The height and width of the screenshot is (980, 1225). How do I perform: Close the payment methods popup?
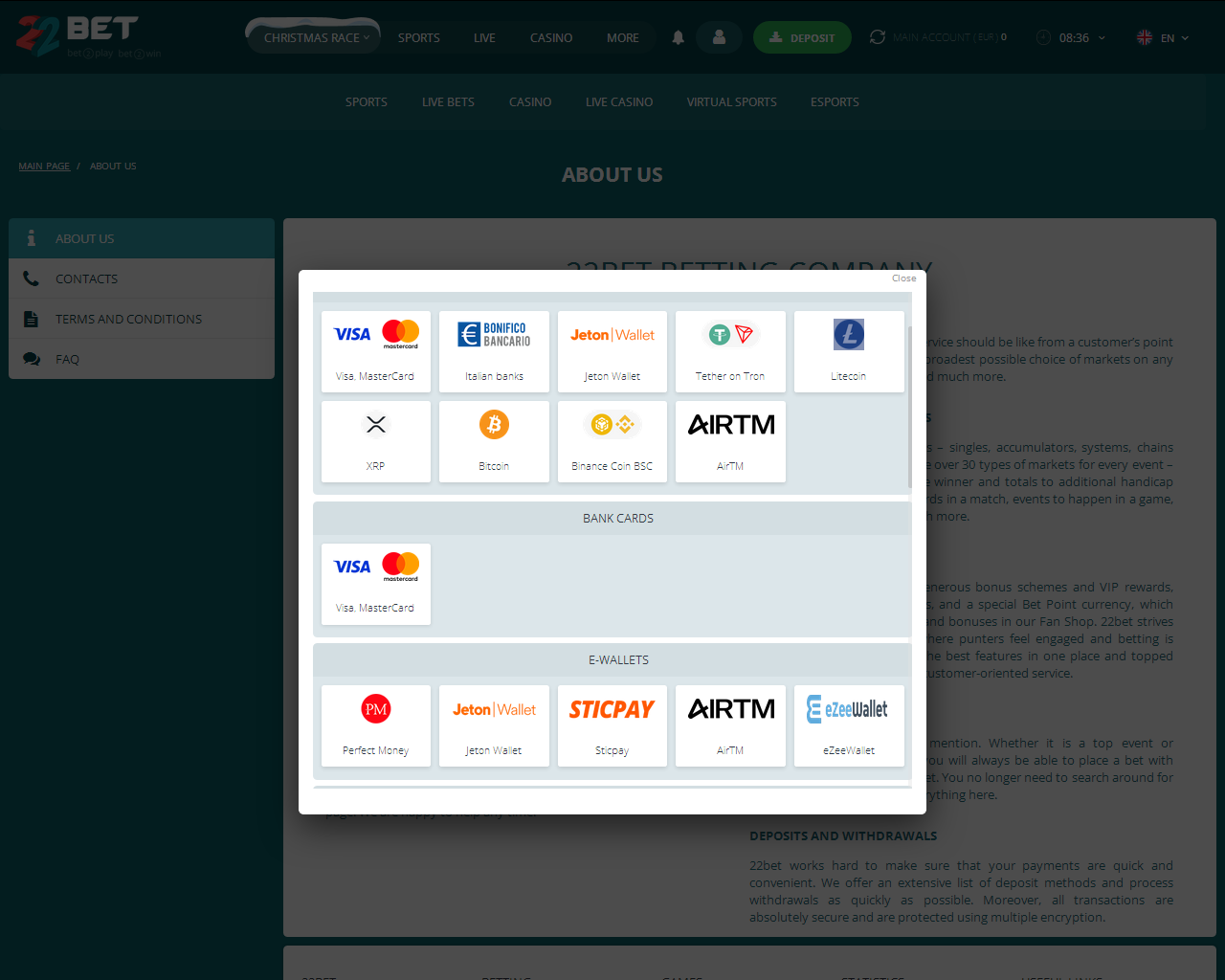pos(904,278)
